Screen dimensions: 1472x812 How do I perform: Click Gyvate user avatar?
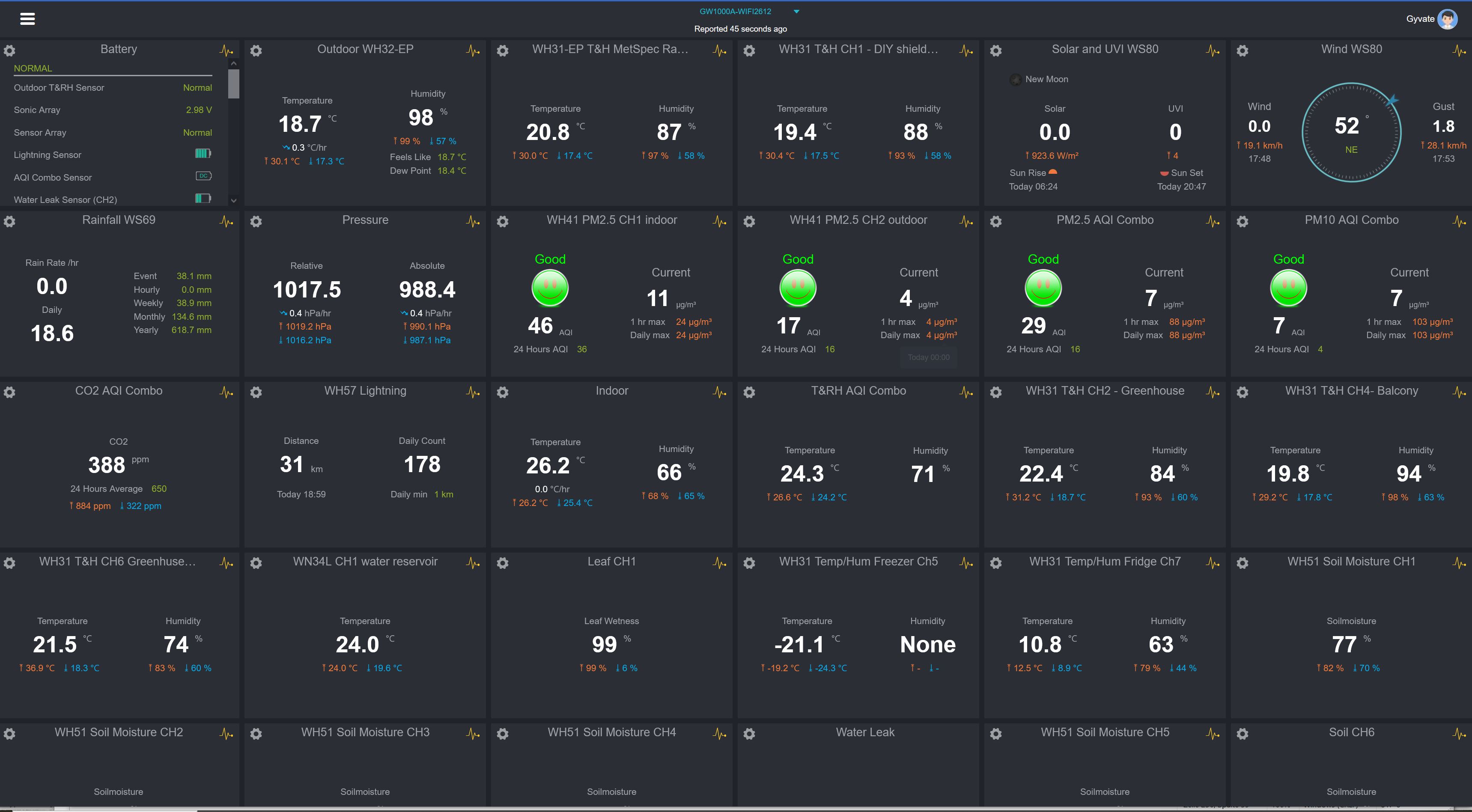click(x=1447, y=19)
